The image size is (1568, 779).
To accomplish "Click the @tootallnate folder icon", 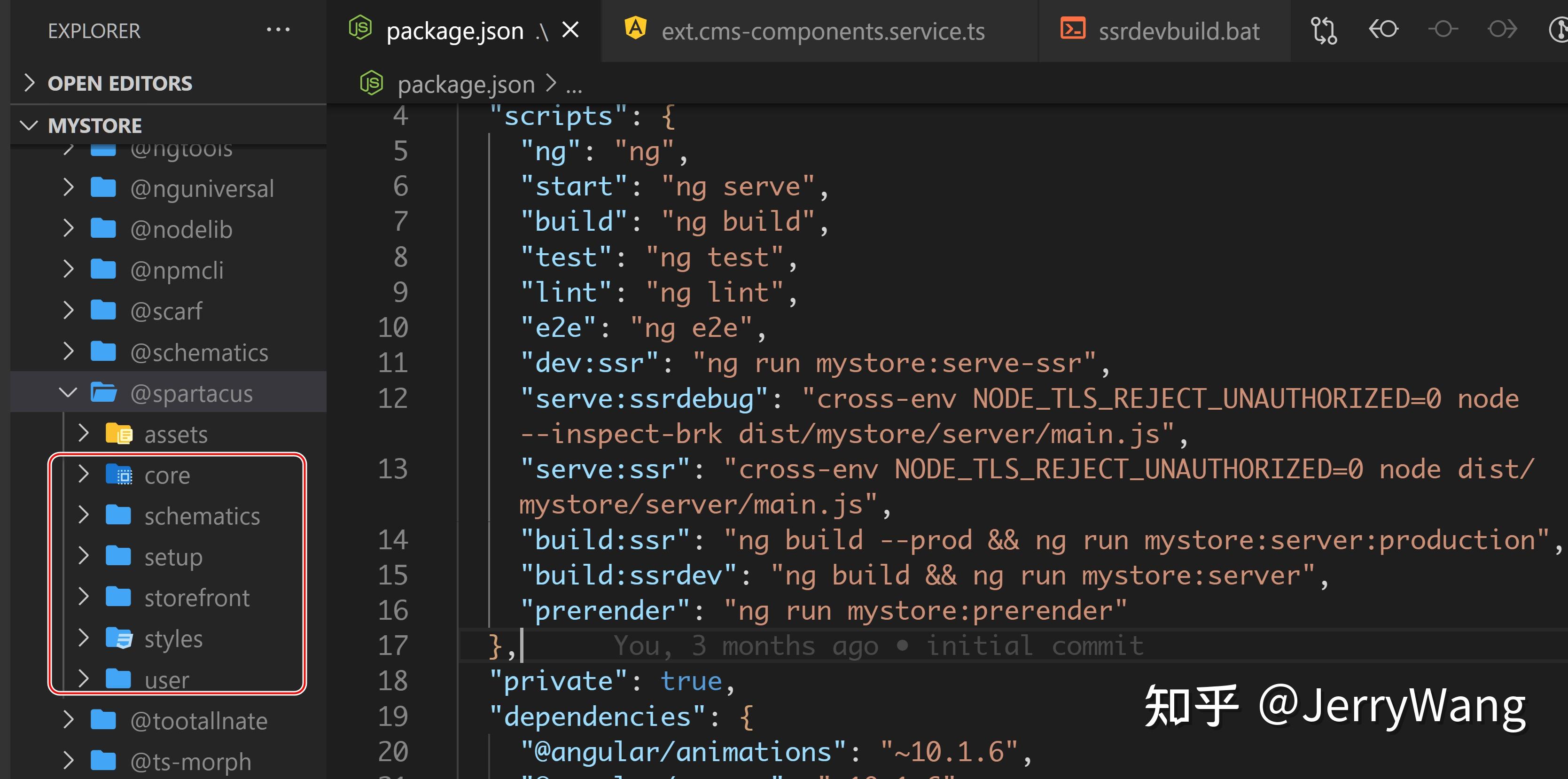I will (103, 719).
